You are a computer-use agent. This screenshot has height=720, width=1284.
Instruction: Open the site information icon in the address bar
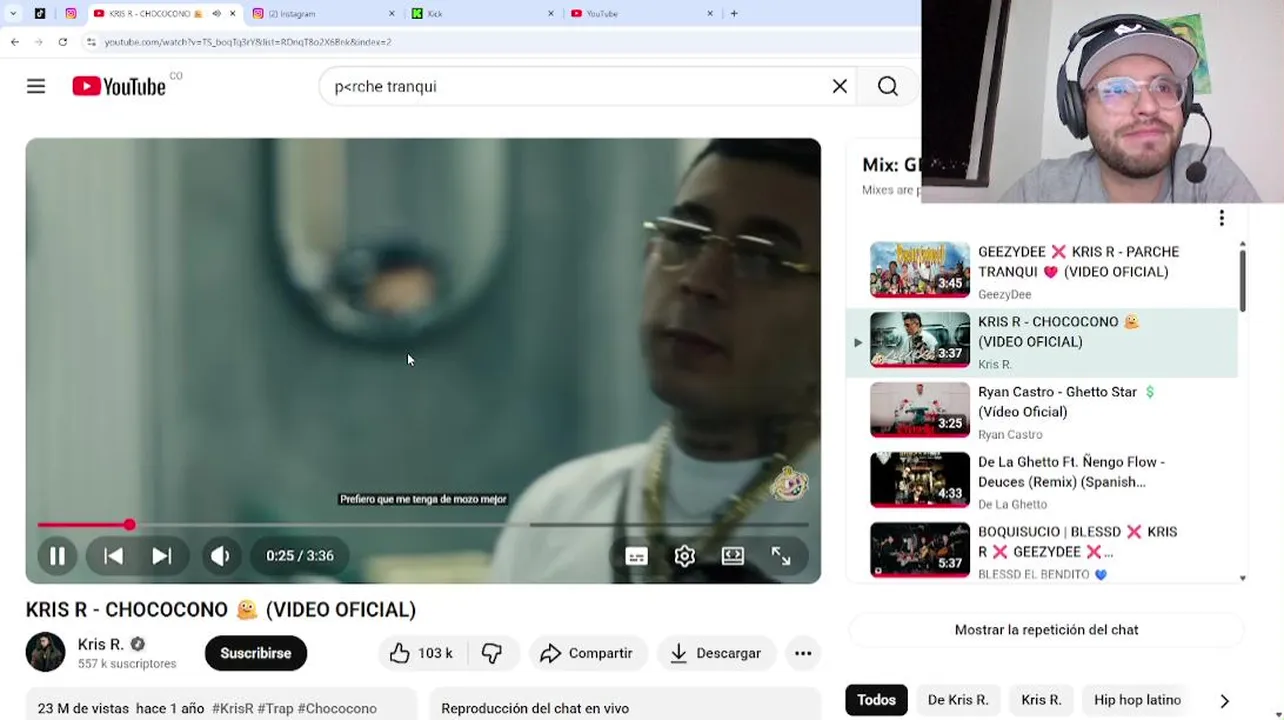(91, 42)
